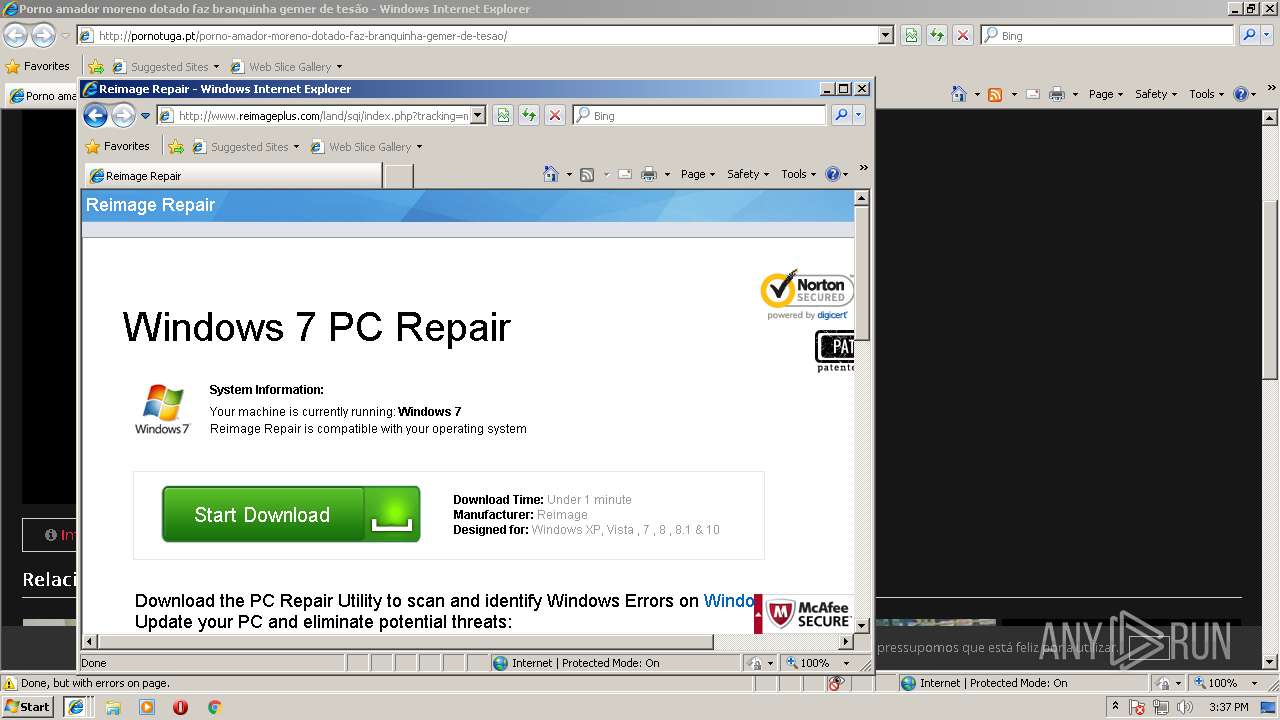Open Favorites star in Reimage Repair window
This screenshot has width=1280, height=720.
coord(118,146)
